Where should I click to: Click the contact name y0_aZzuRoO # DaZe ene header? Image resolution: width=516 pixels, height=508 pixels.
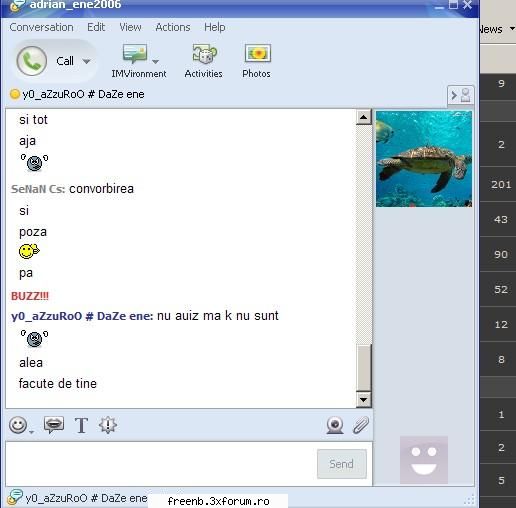[83, 94]
